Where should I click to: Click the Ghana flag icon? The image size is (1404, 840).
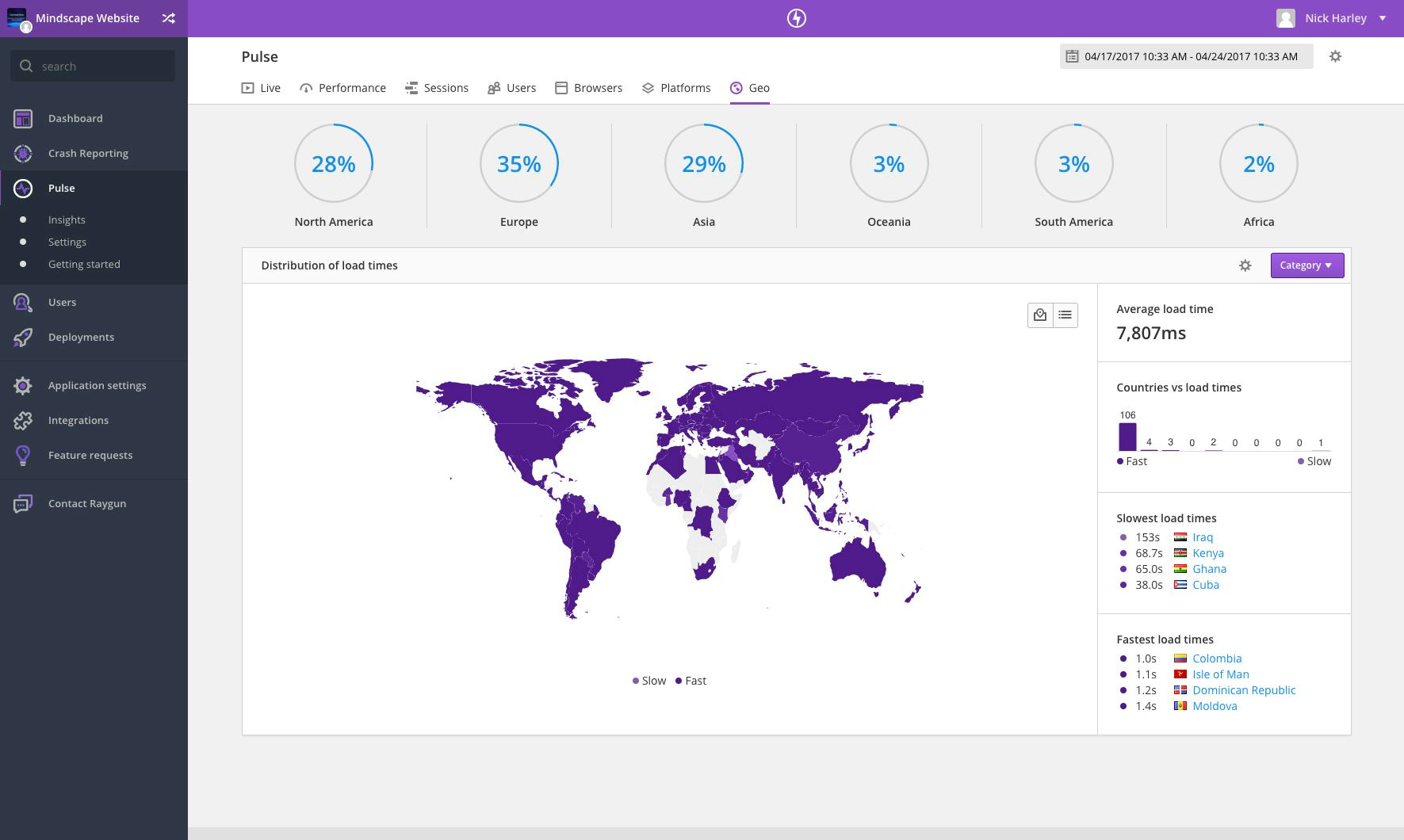click(1180, 569)
